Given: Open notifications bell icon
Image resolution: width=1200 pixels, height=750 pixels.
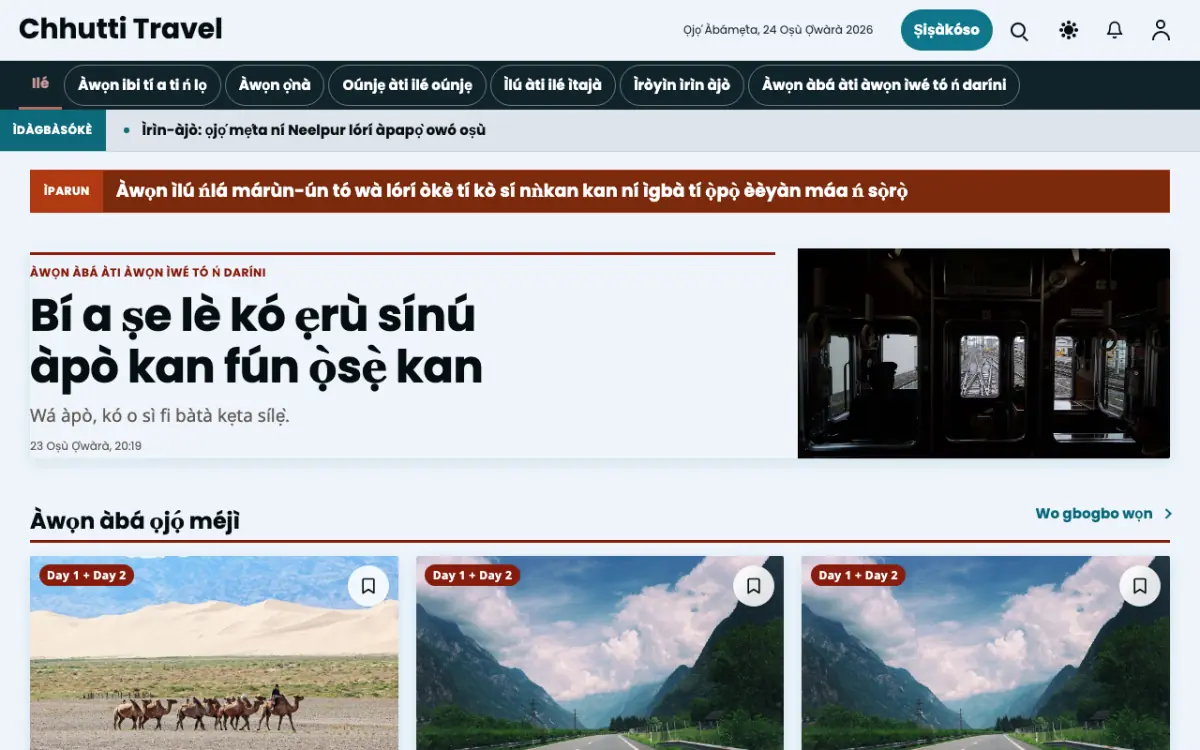Looking at the screenshot, I should tap(1114, 31).
